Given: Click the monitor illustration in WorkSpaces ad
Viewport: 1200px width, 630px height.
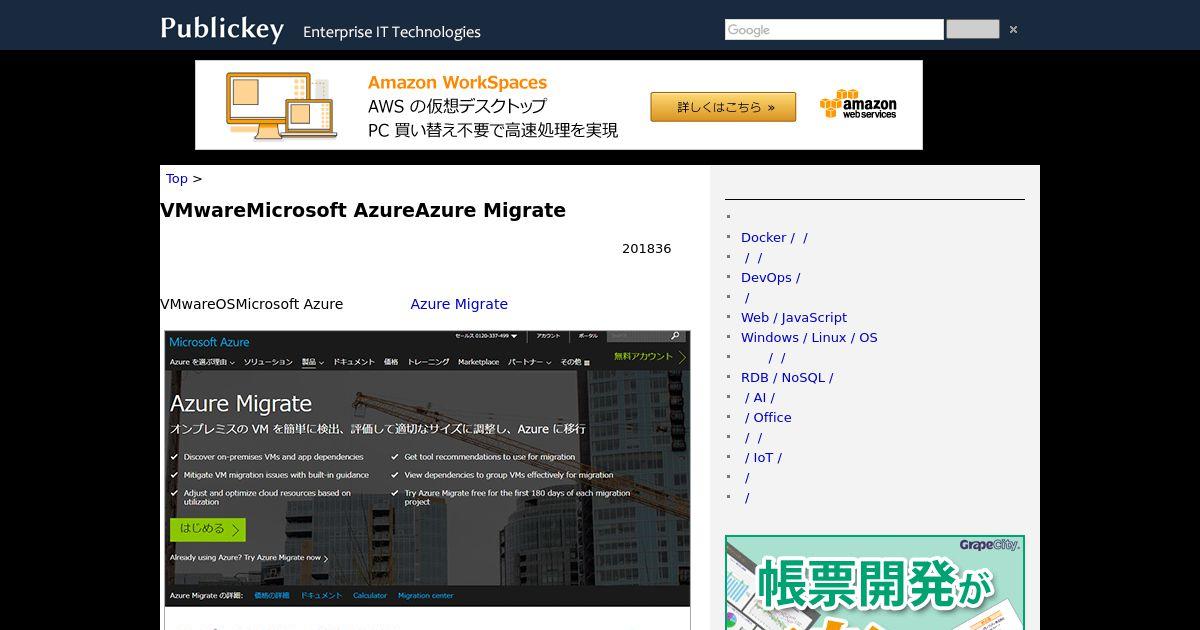Looking at the screenshot, I should coord(279,105).
